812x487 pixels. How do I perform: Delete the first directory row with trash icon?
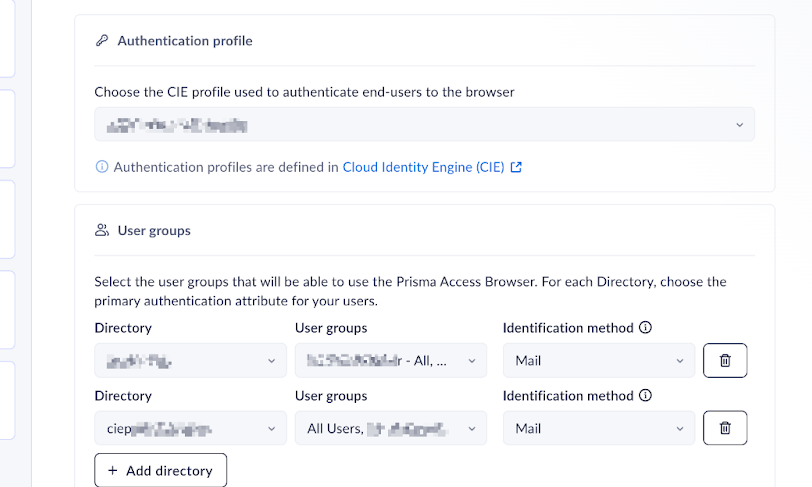click(x=725, y=360)
